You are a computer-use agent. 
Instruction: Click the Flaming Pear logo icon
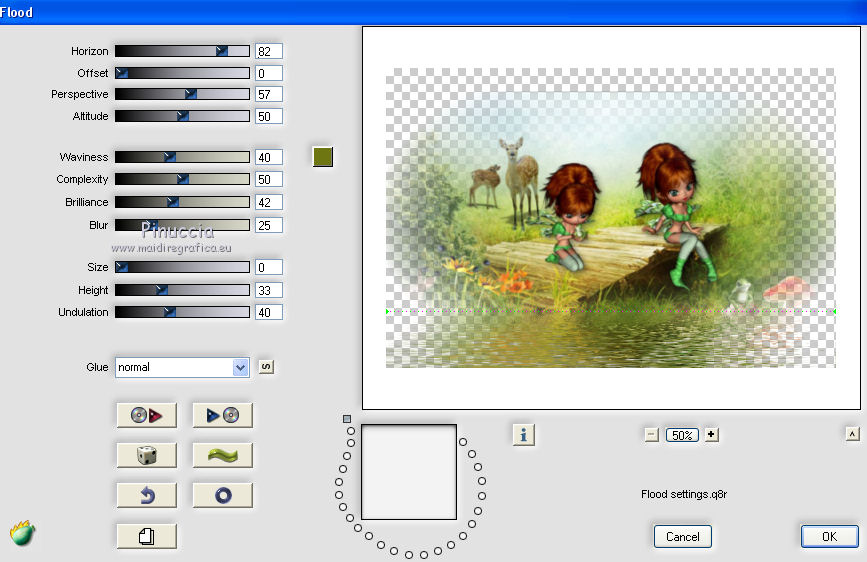click(x=22, y=533)
